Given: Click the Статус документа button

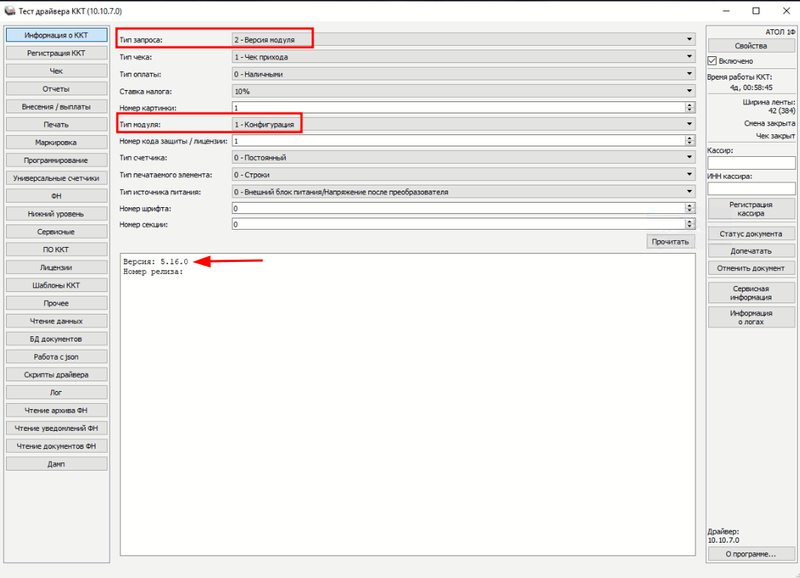Looking at the screenshot, I should click(x=750, y=234).
